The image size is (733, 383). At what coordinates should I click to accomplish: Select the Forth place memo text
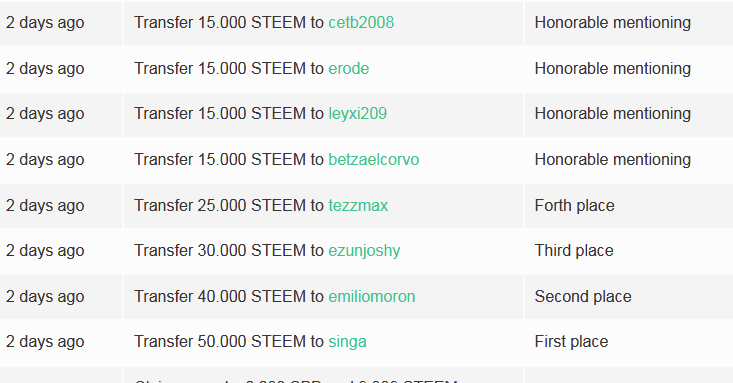click(x=575, y=205)
